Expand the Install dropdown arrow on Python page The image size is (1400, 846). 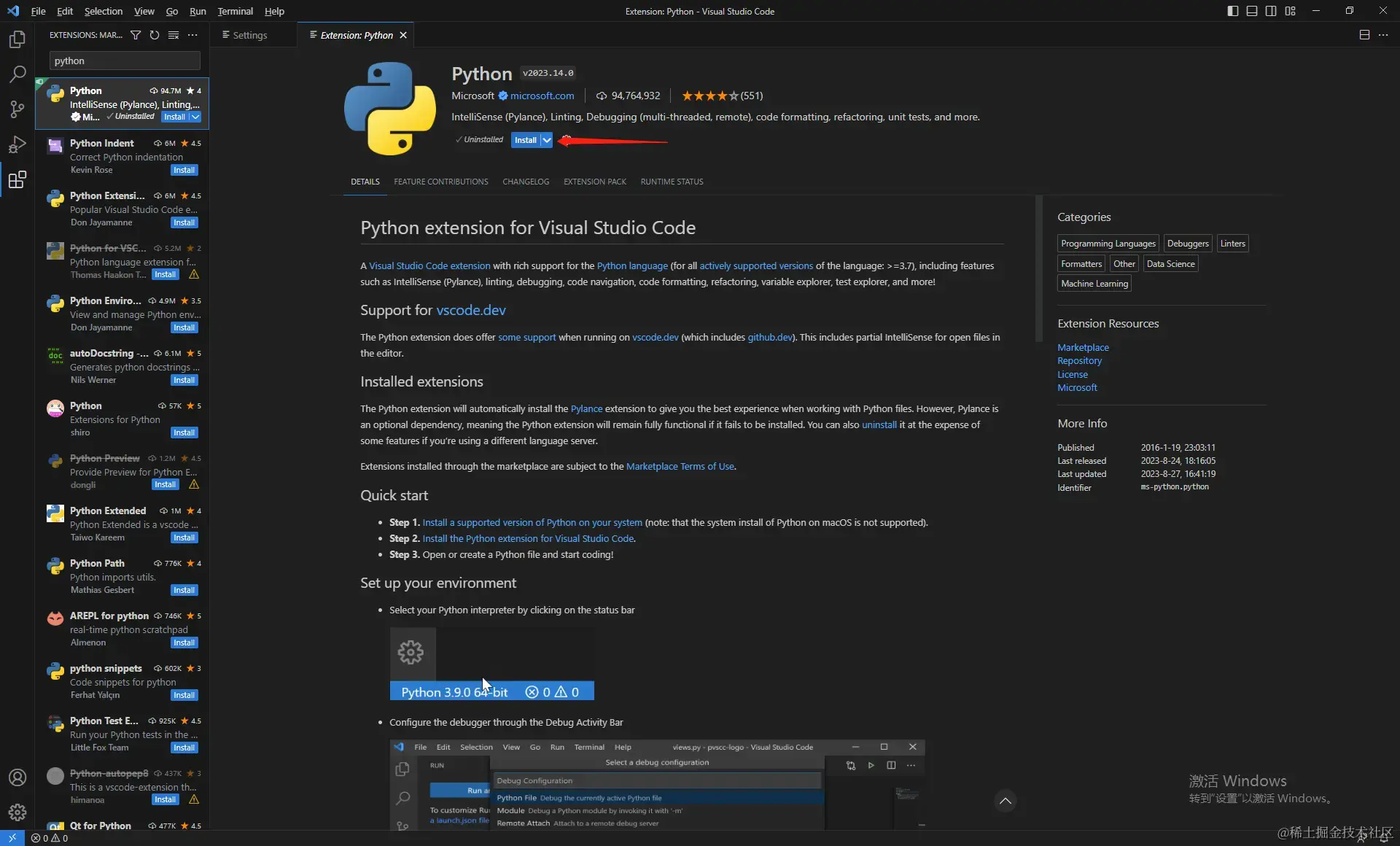click(547, 140)
